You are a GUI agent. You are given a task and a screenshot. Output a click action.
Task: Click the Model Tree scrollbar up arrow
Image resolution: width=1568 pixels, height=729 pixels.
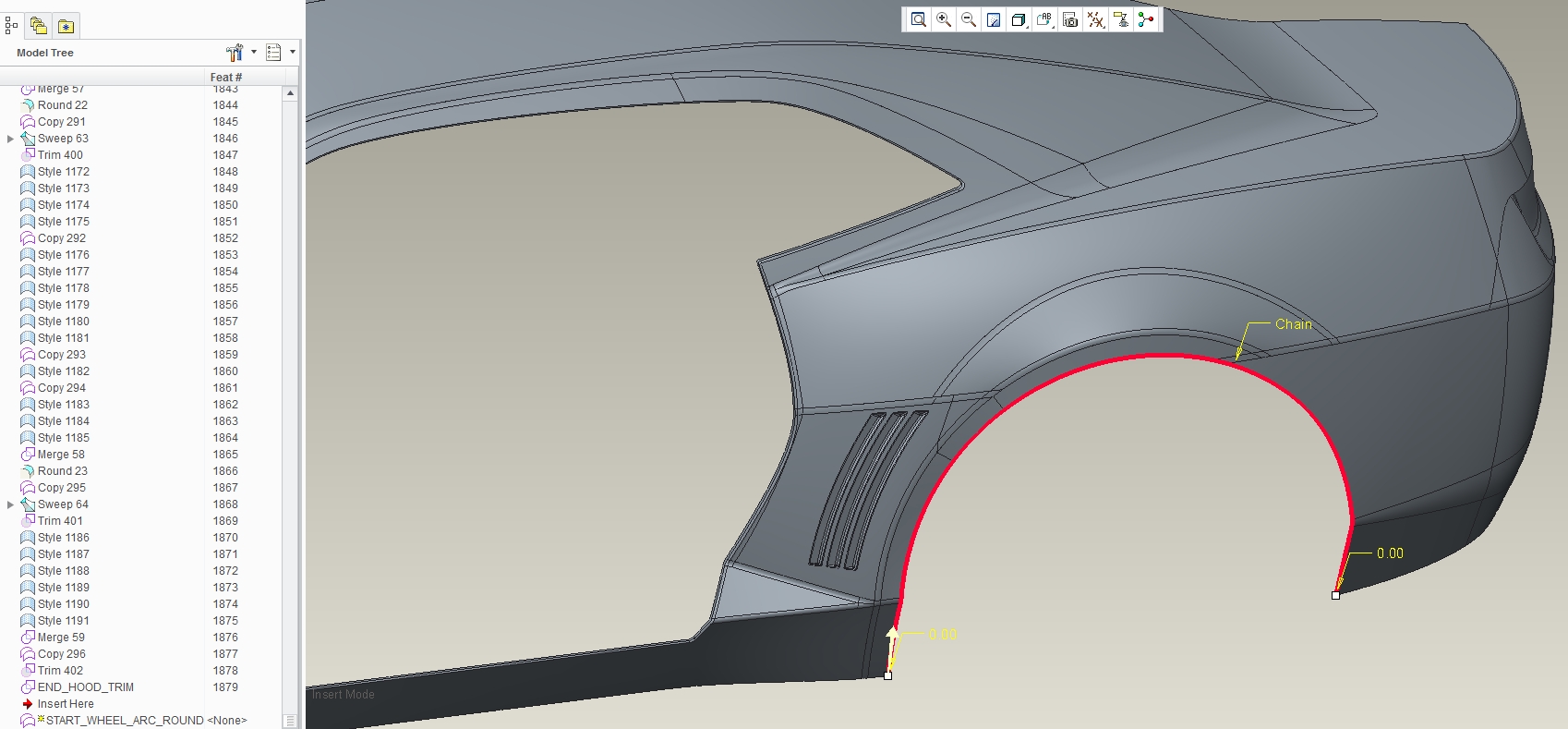point(290,93)
